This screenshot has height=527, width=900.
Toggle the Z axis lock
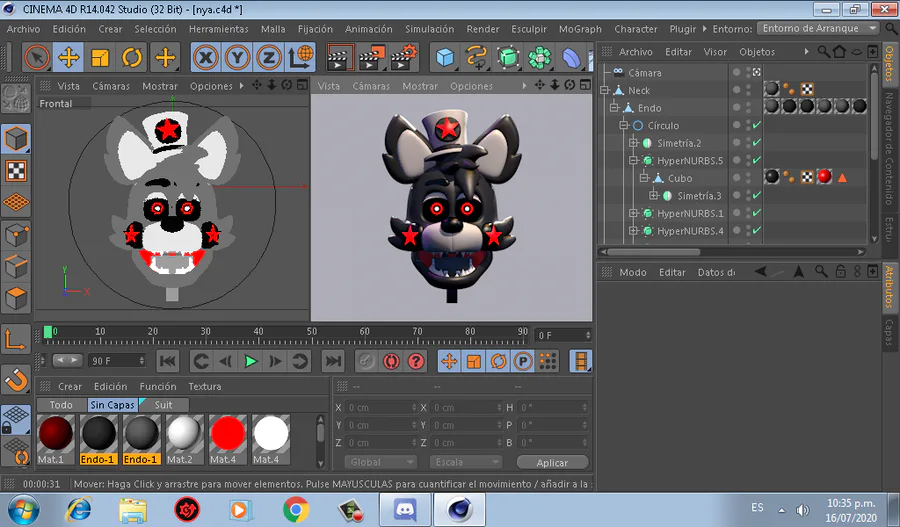click(269, 57)
